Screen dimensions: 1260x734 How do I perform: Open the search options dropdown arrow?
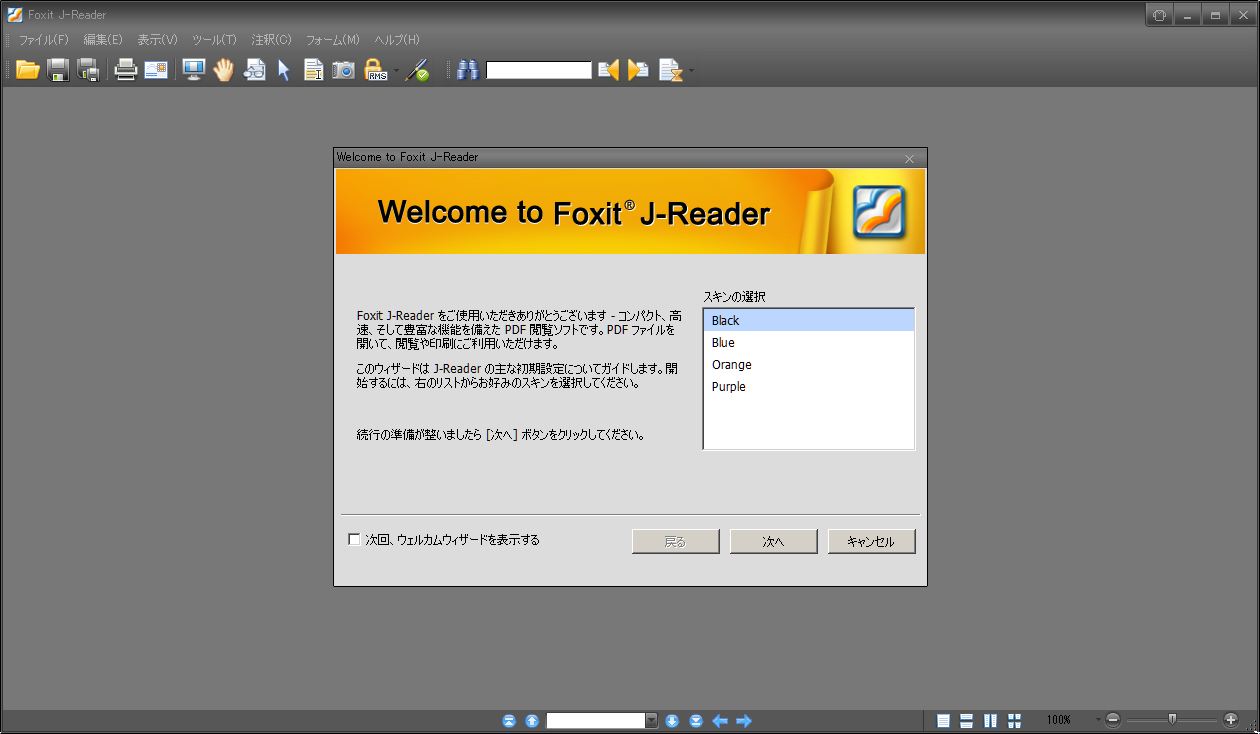(x=691, y=71)
